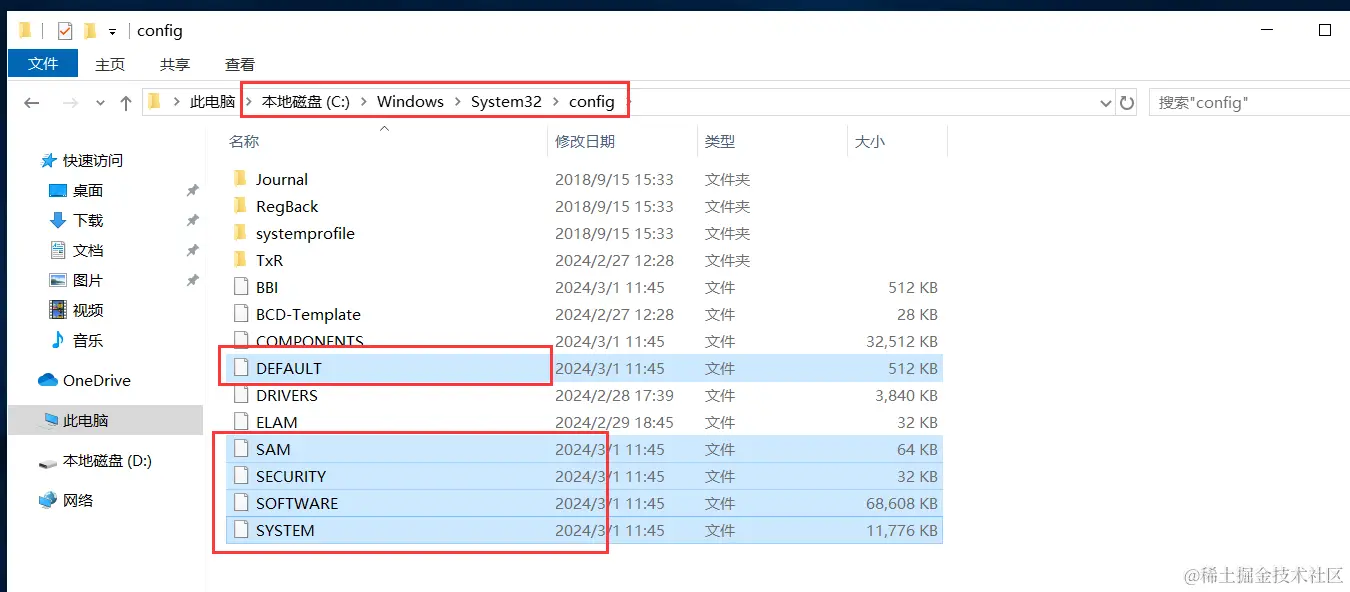1350x592 pixels.
Task: Click Properties icon in quick access toolbar
Action: click(65, 31)
